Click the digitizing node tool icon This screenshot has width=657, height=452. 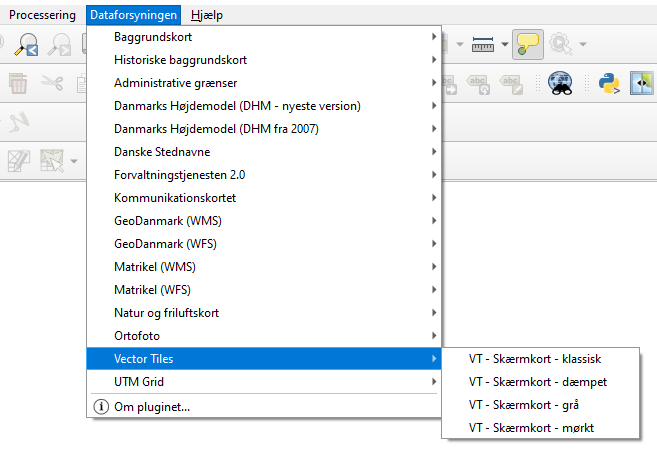(x=19, y=121)
